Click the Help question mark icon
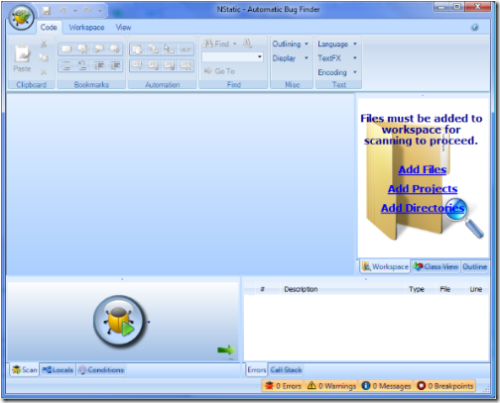The width and height of the screenshot is (500, 403). [475, 27]
